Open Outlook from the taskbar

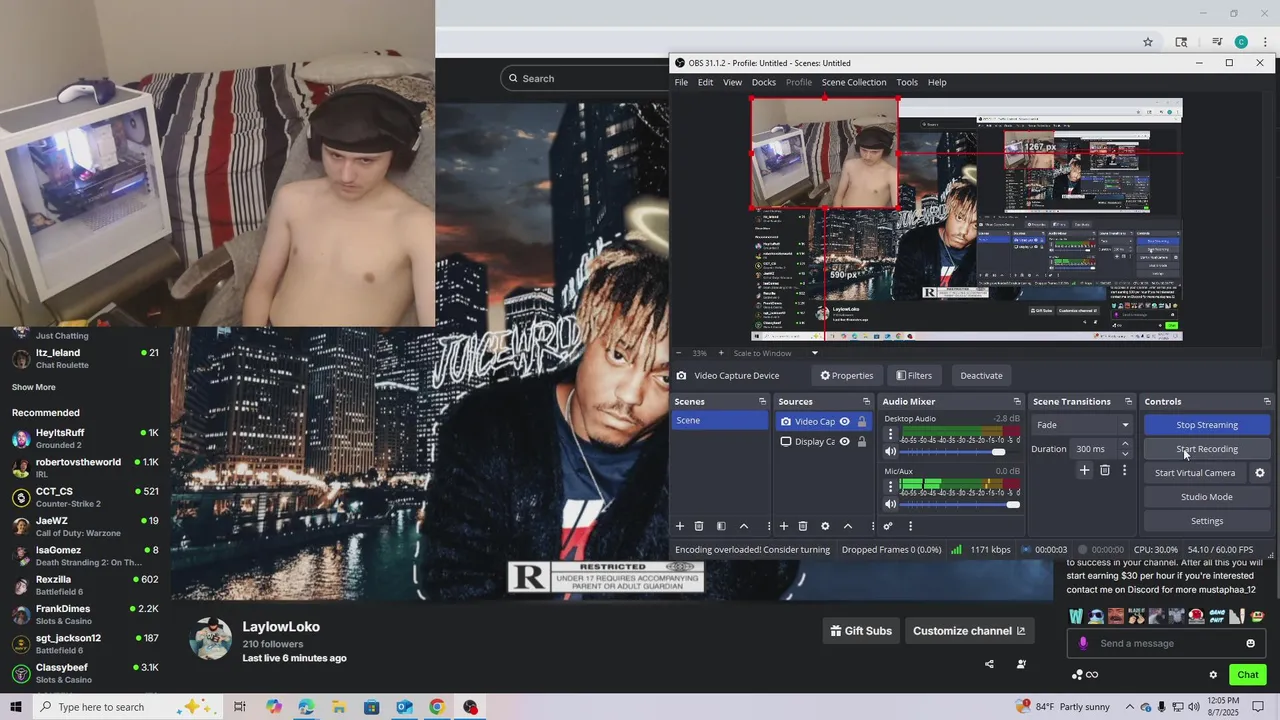(x=404, y=707)
